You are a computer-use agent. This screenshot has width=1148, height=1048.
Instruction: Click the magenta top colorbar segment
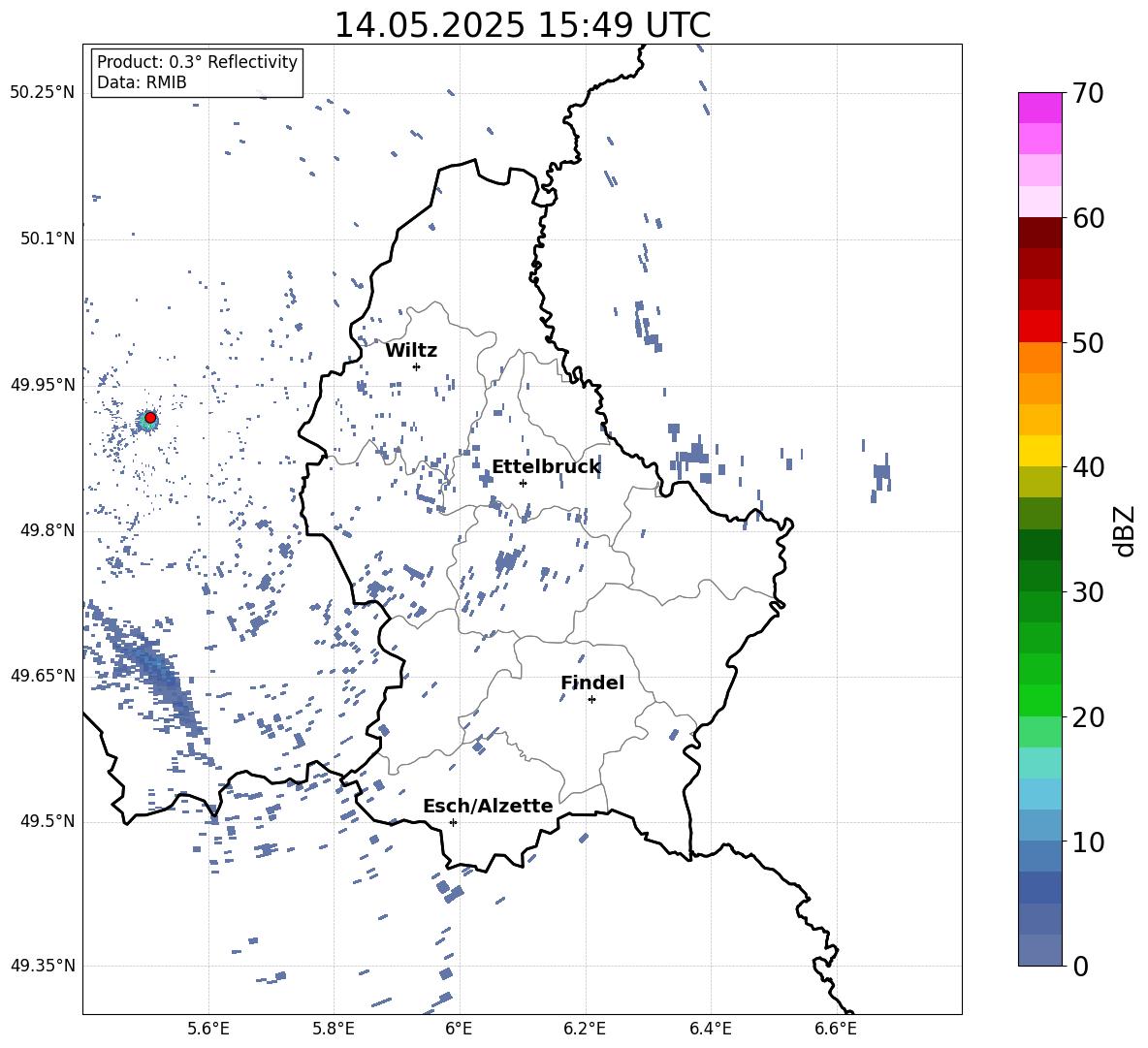pos(1039,108)
